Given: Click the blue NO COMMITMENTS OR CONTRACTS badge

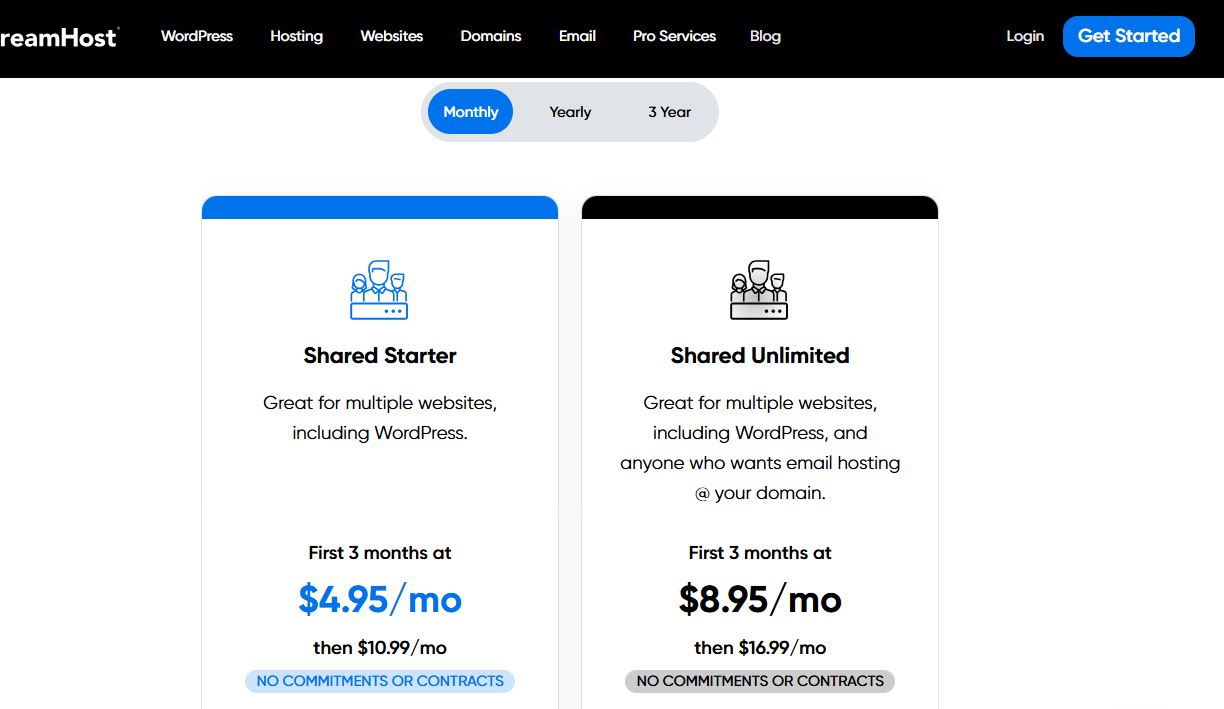Looking at the screenshot, I should click(x=380, y=681).
